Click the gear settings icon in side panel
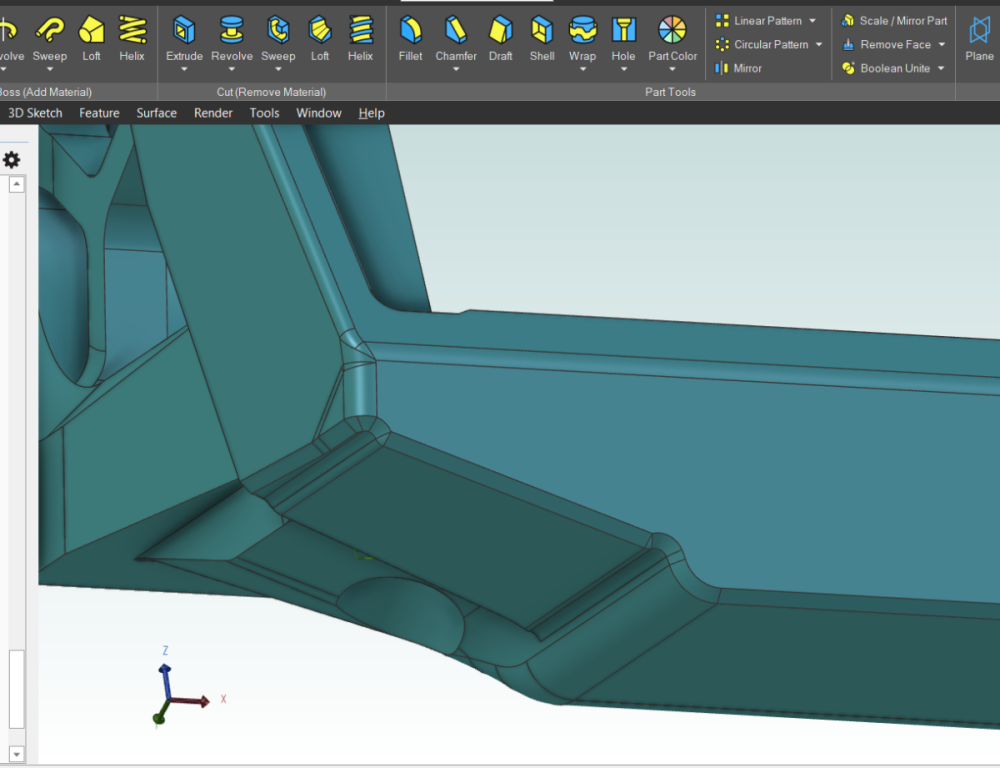Screen dimensions: 1000x768 click(x=11, y=159)
